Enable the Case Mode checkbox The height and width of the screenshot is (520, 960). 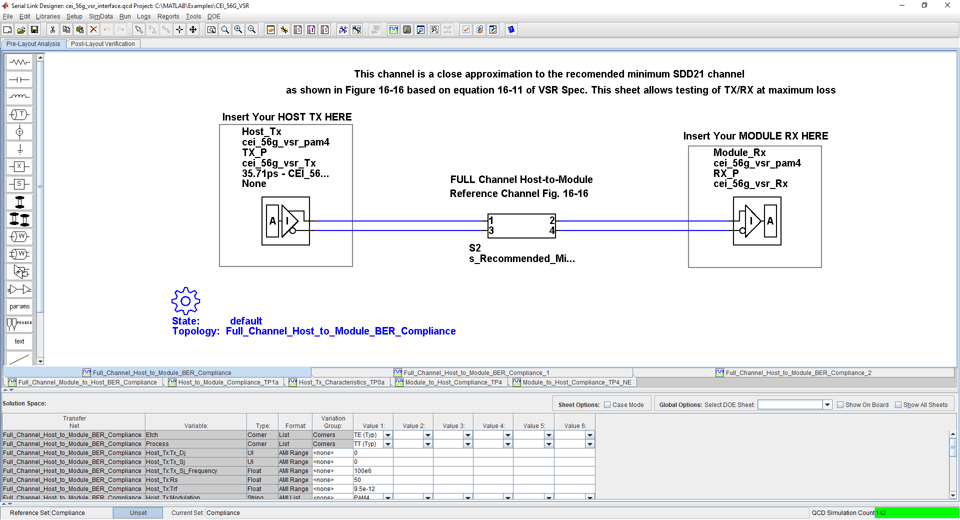tap(607, 405)
